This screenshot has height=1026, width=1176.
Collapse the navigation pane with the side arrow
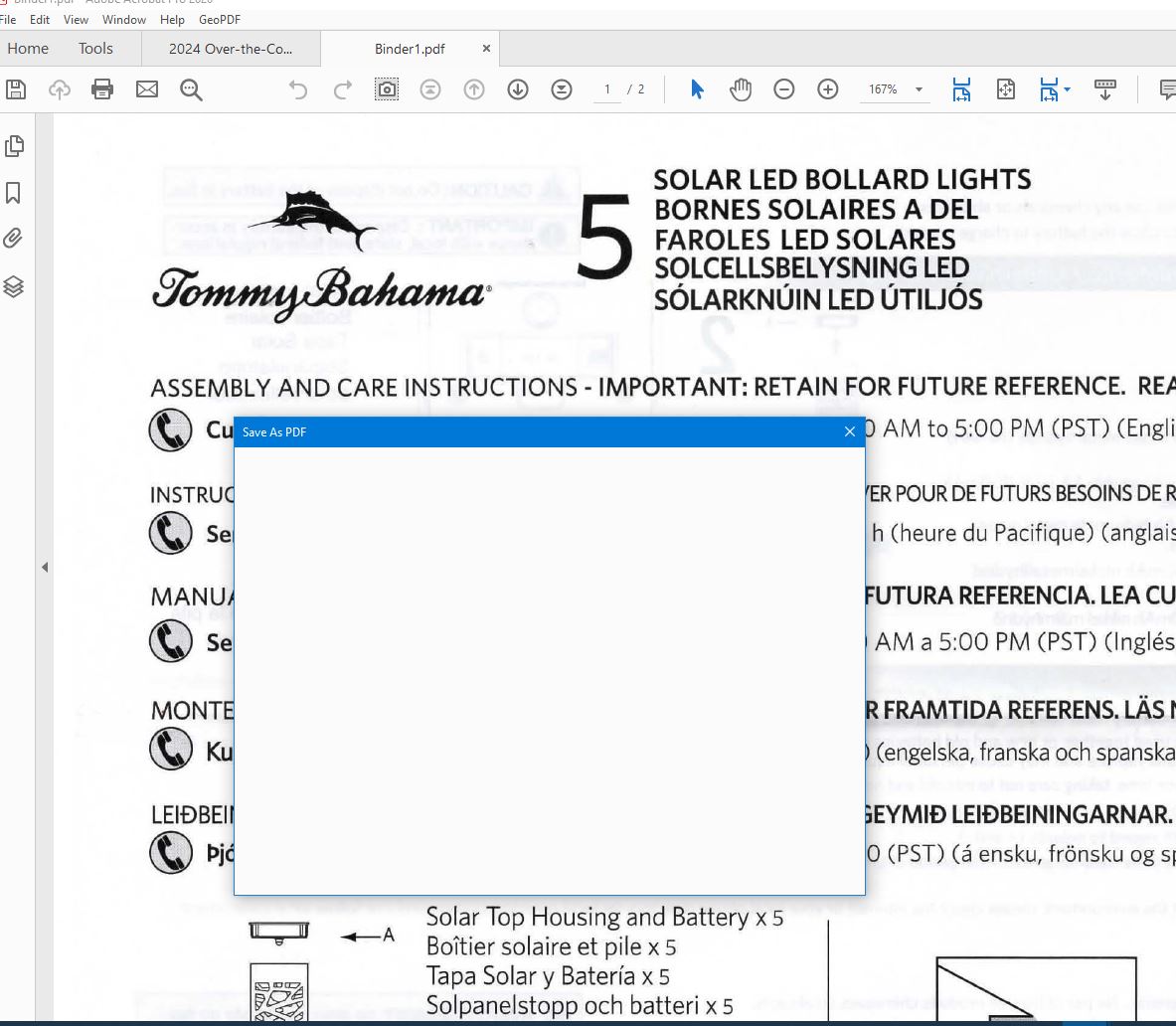pos(44,567)
